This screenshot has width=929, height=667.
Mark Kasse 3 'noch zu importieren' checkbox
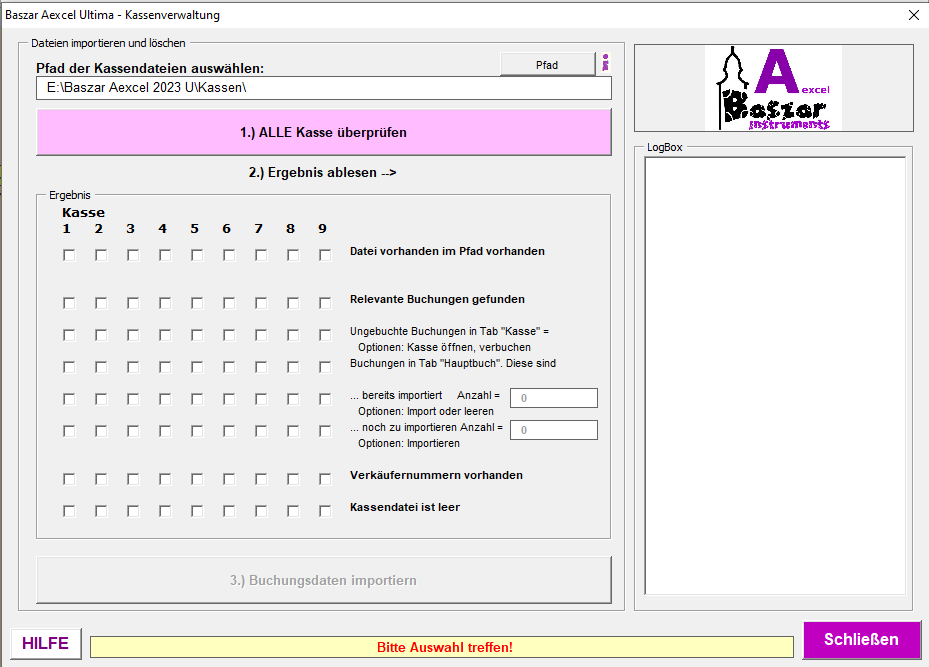(133, 431)
